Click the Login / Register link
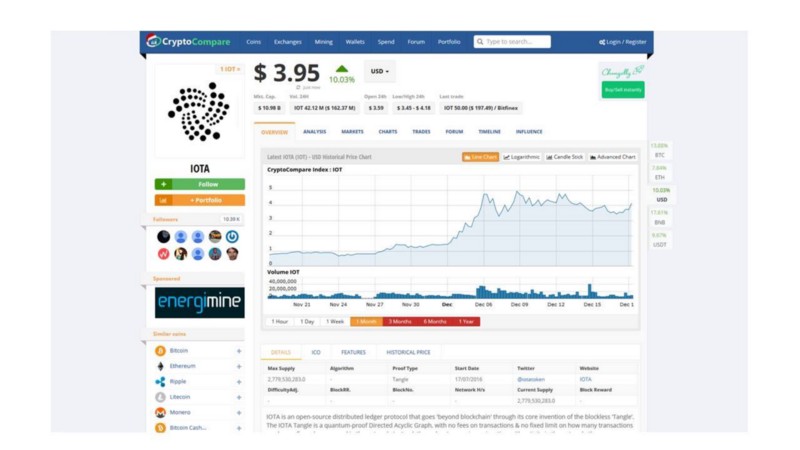The image size is (800, 450). (623, 42)
